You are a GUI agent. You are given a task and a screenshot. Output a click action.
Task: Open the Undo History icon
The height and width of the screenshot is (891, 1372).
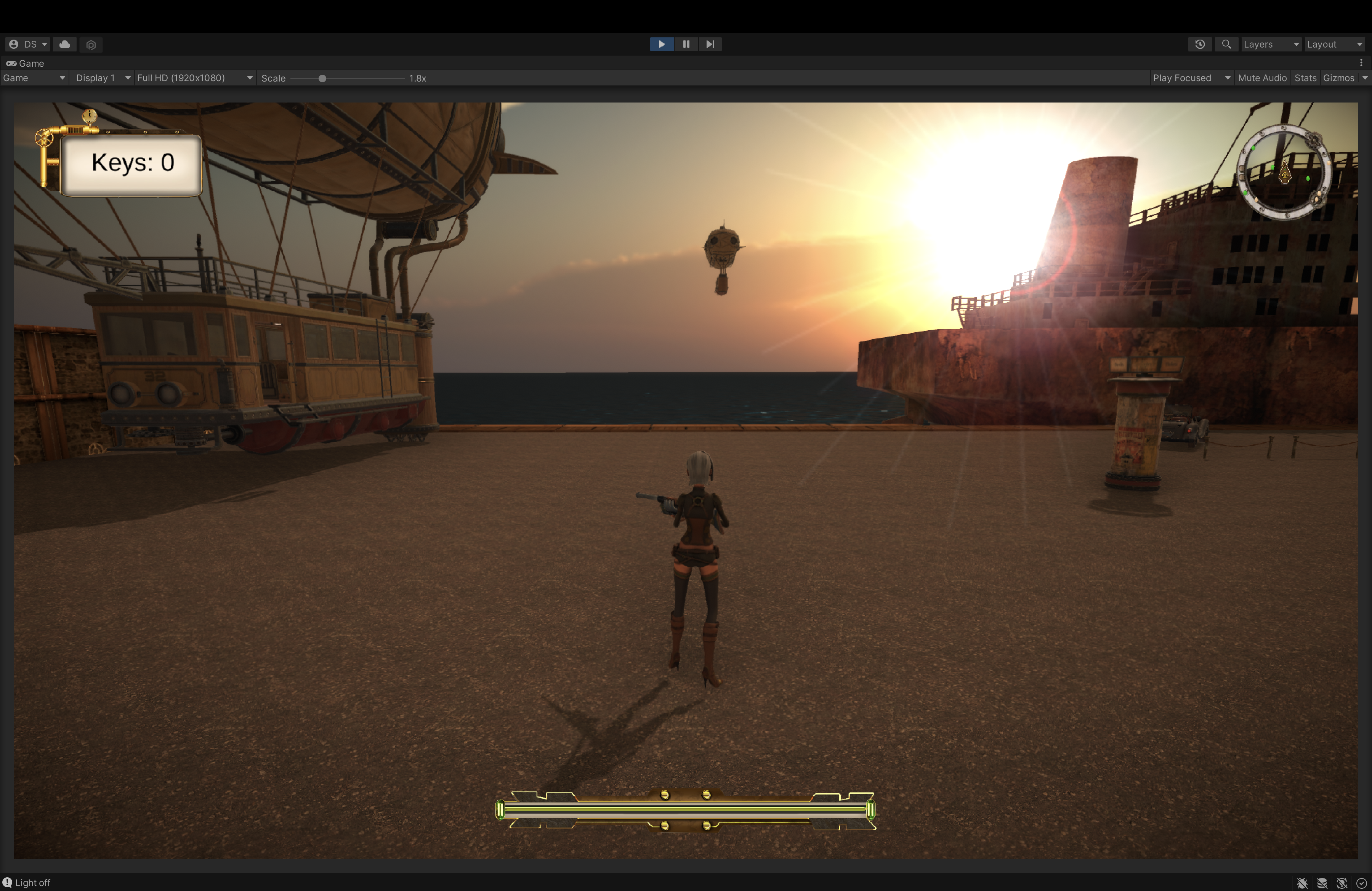point(1200,44)
